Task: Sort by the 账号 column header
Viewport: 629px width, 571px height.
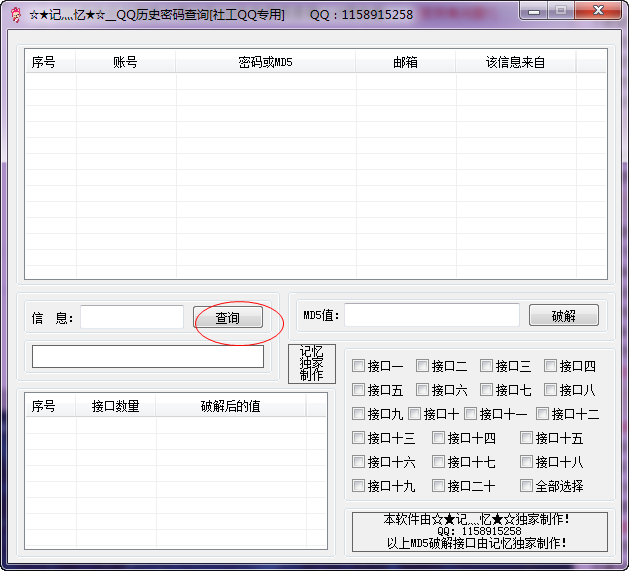Action: [x=125, y=62]
